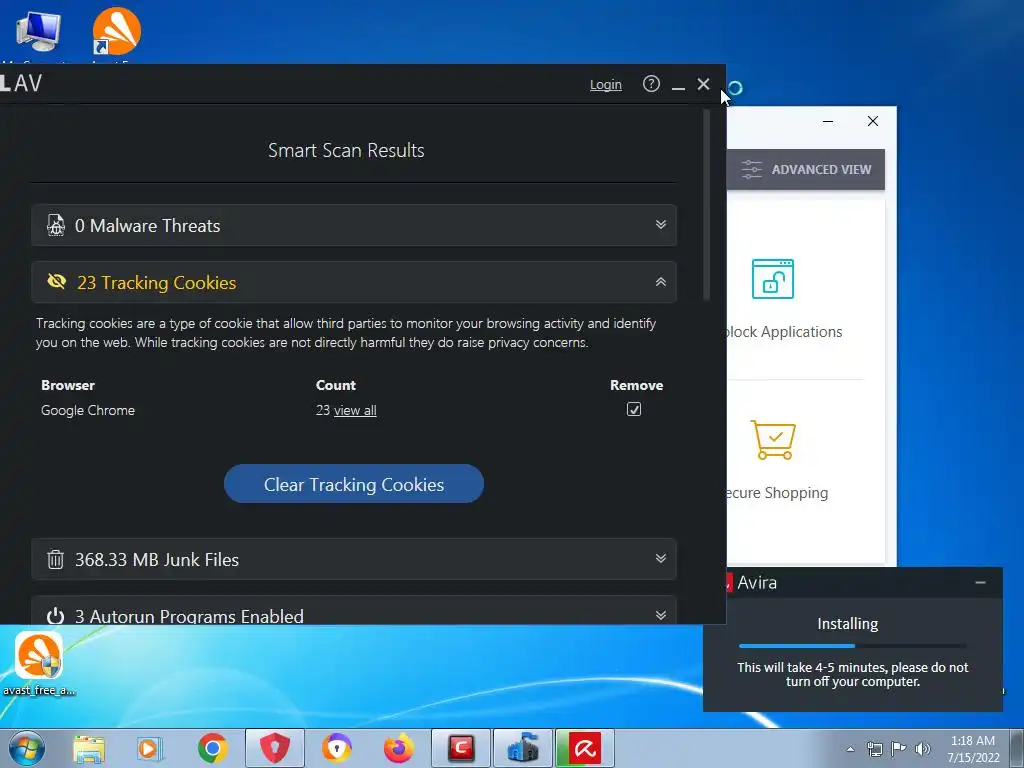
Task: Launch Firefox from the taskbar
Action: [398, 748]
